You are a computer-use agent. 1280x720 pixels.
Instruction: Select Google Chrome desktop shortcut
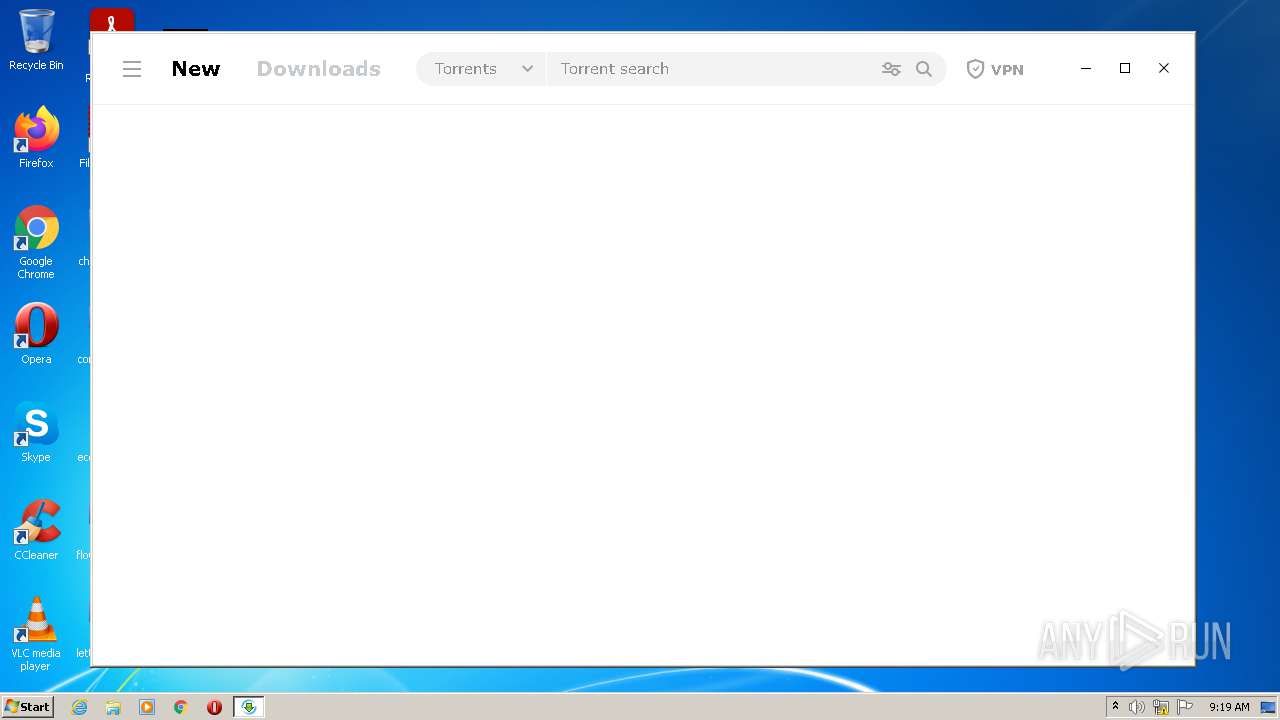(36, 242)
